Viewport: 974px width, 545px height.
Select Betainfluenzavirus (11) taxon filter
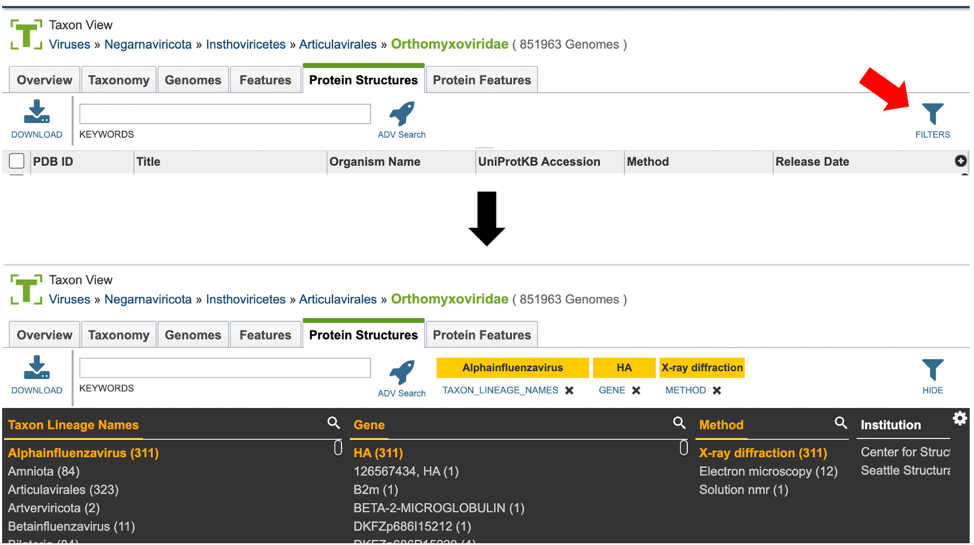click(71, 526)
